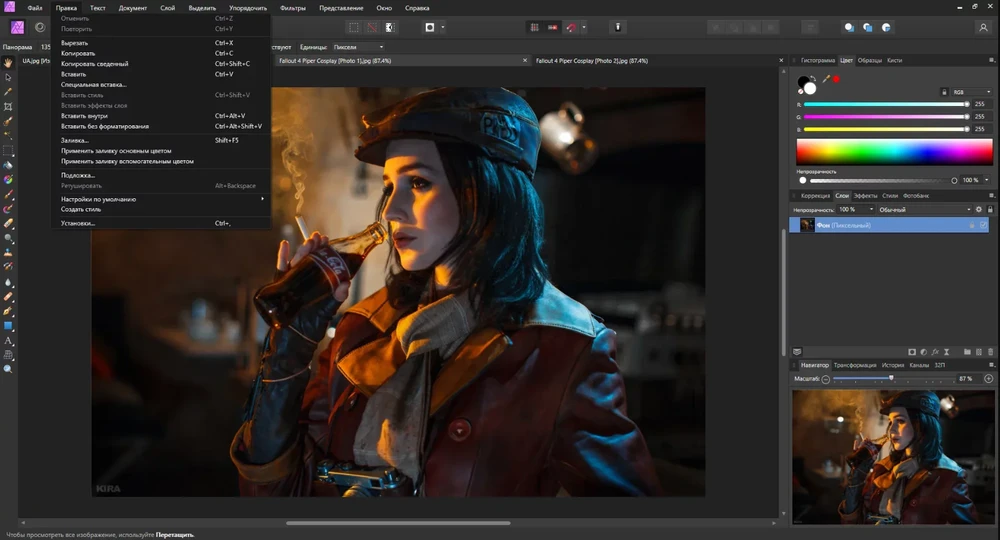
Task: Toggle the color model lock icon
Action: tap(944, 92)
